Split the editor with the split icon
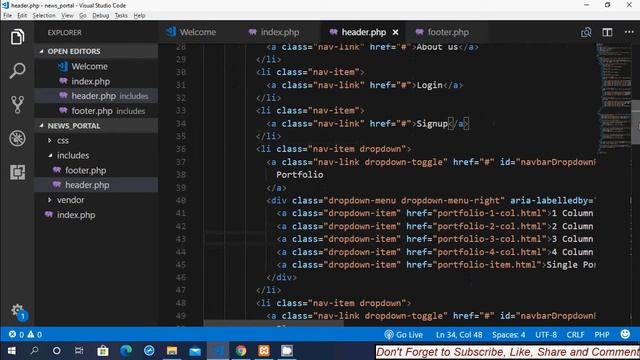 click(x=607, y=32)
